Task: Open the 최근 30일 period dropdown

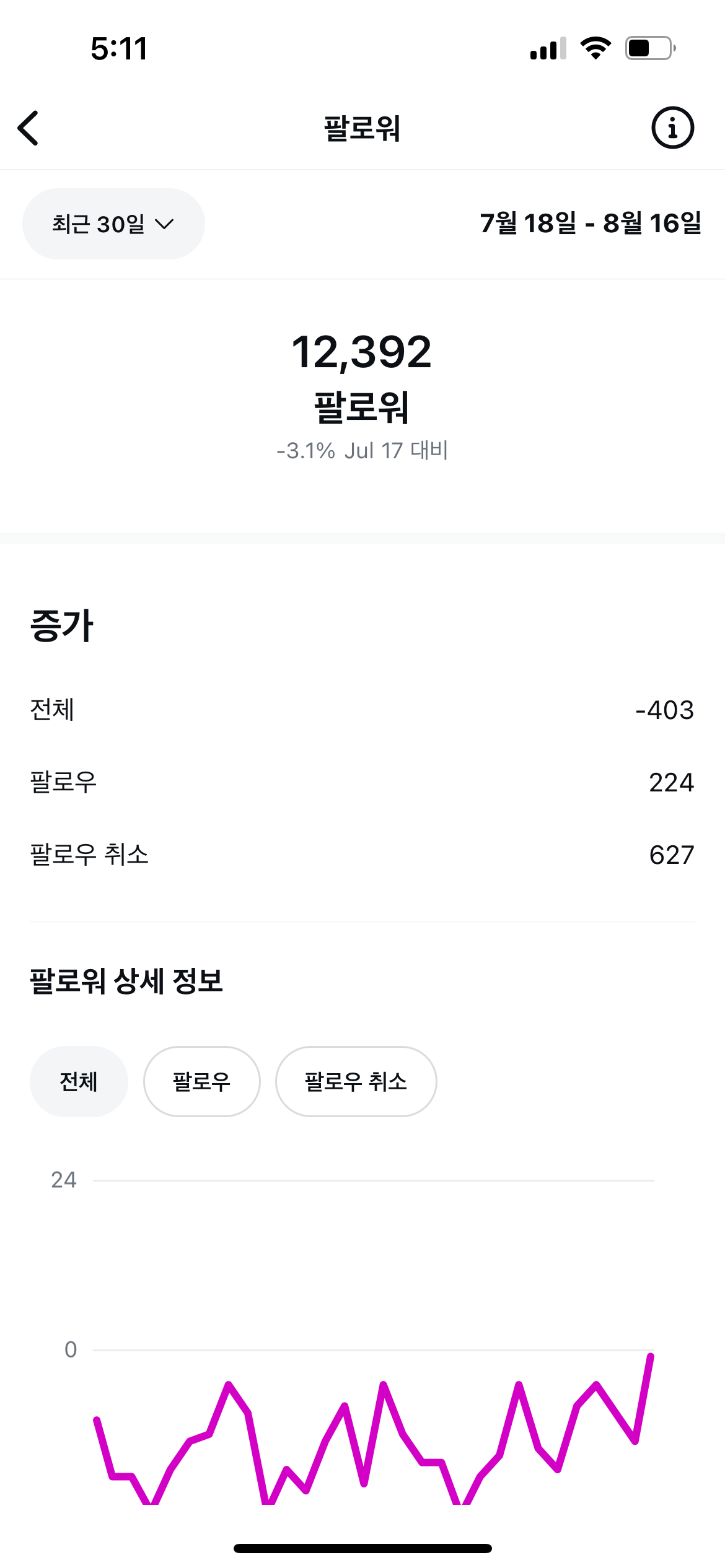Action: tap(113, 224)
